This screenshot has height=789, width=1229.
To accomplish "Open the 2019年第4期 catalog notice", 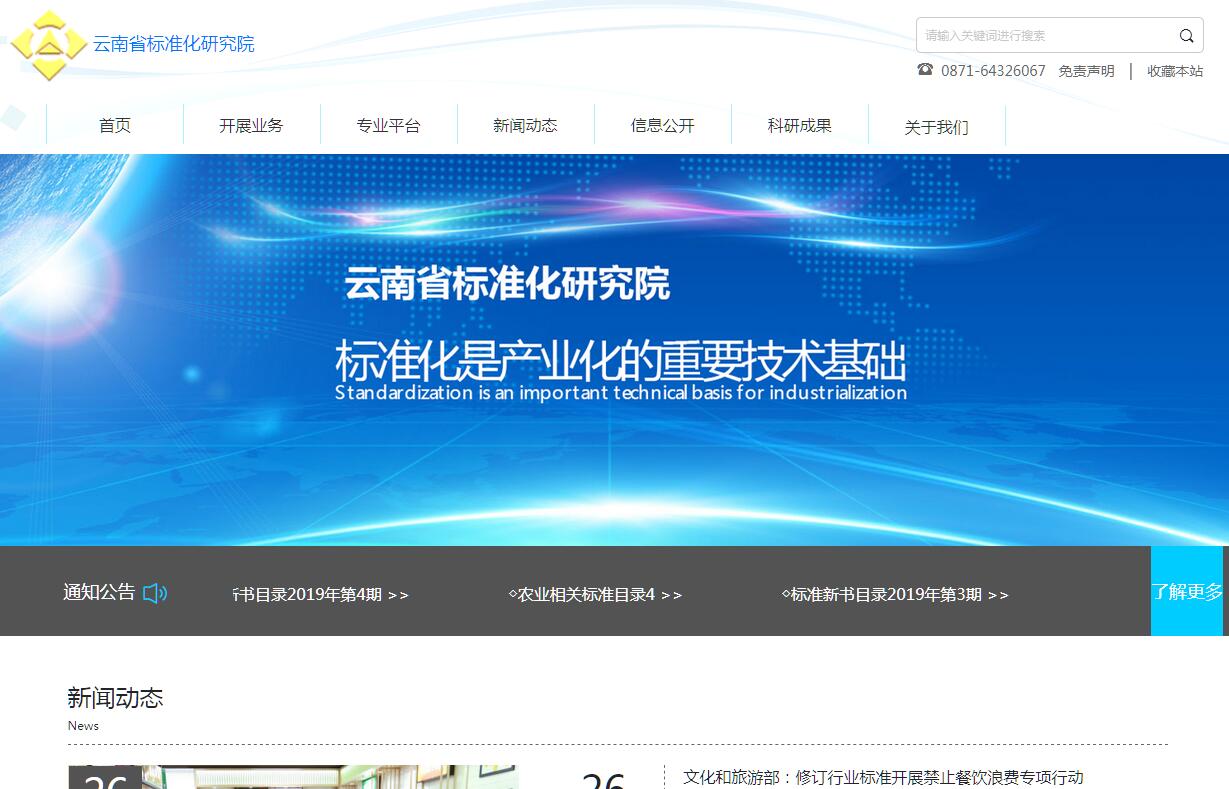I will tap(320, 595).
